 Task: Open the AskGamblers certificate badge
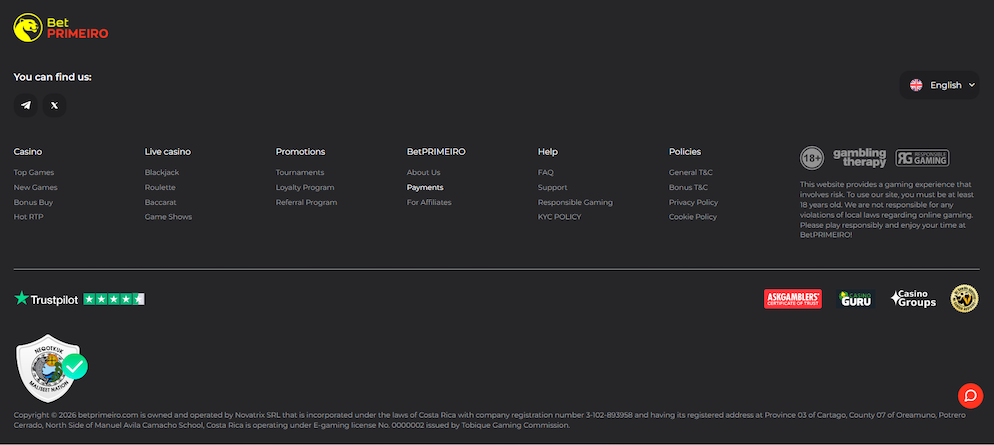(x=792, y=299)
